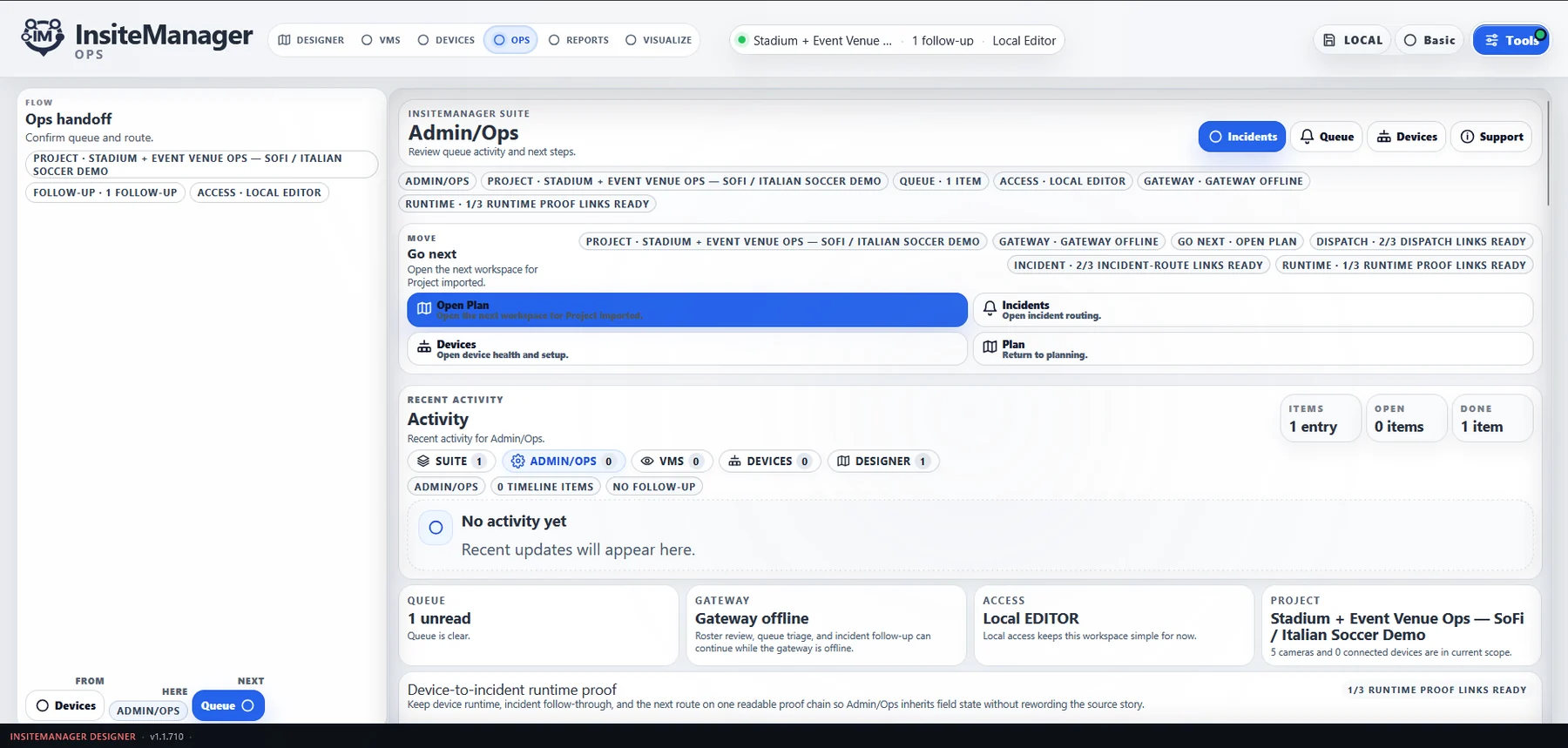Click the NO FOLLOW-UP chip

pyautogui.click(x=654, y=488)
